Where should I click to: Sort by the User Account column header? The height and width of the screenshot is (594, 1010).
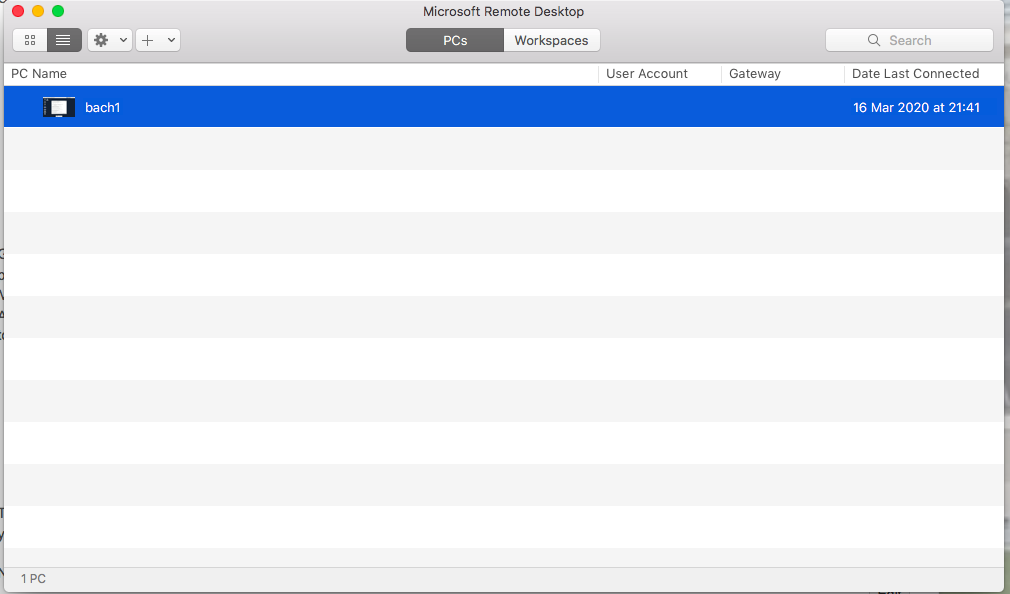[x=647, y=74]
